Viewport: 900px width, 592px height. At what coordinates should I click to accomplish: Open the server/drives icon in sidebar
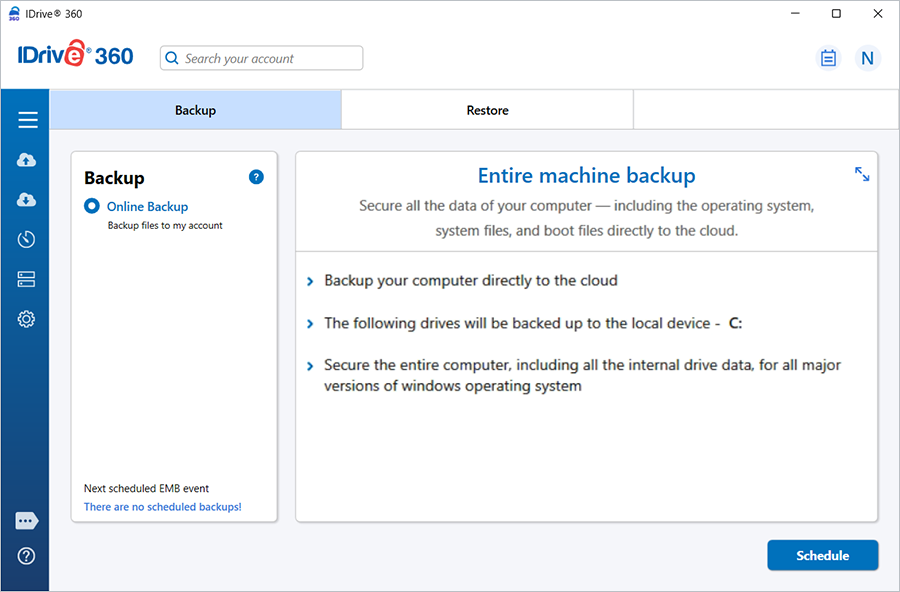(27, 279)
